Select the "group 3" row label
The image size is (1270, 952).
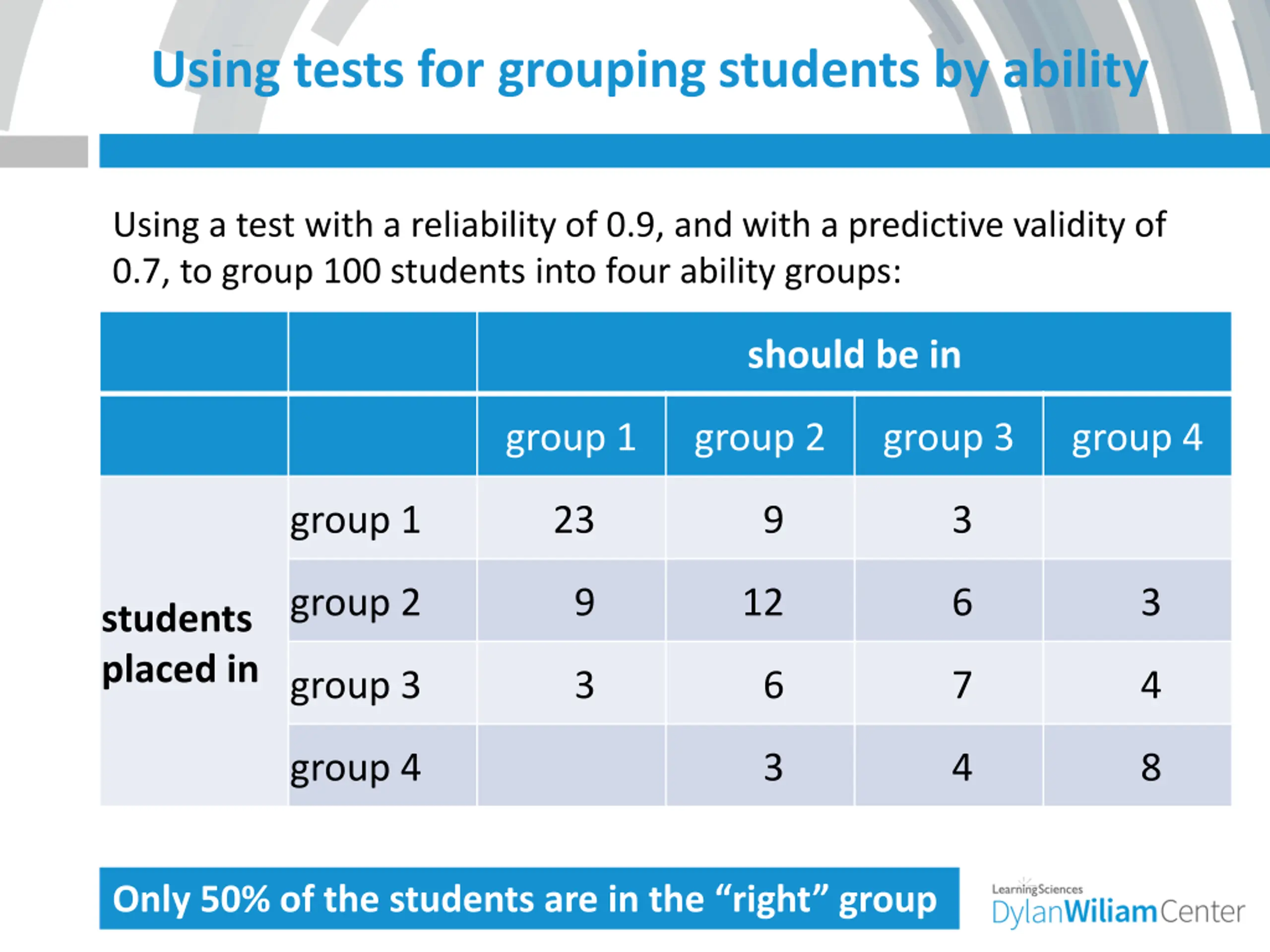click(355, 685)
